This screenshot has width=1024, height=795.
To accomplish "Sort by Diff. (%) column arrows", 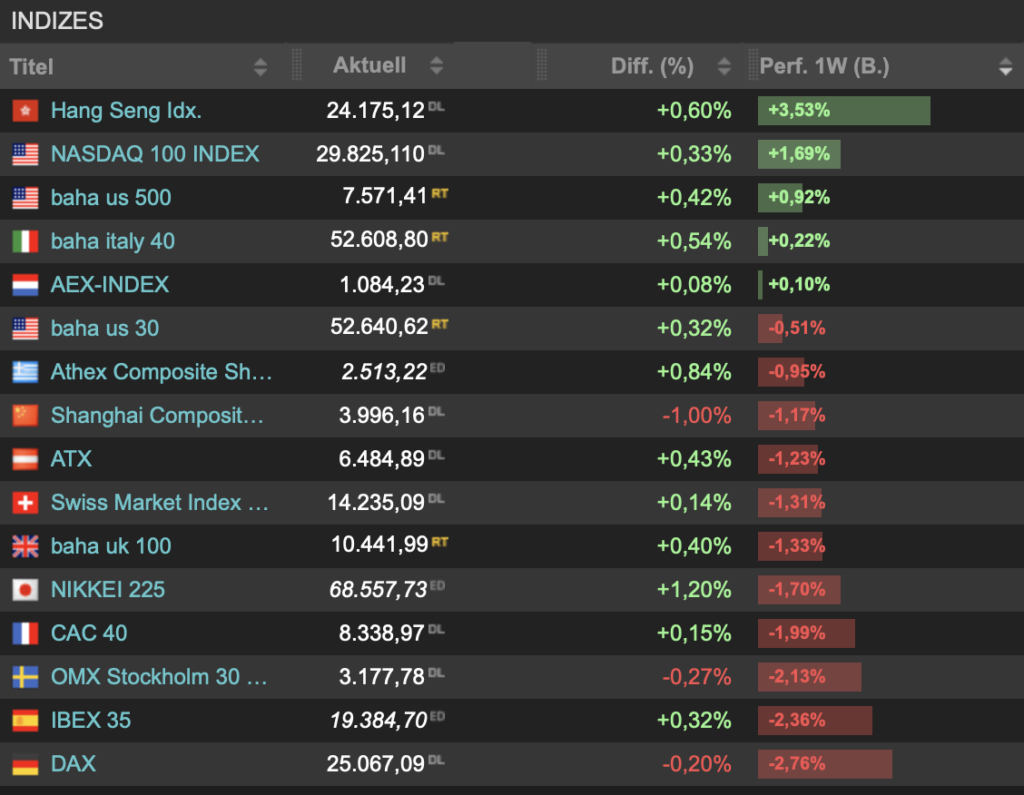I will tap(724, 66).
